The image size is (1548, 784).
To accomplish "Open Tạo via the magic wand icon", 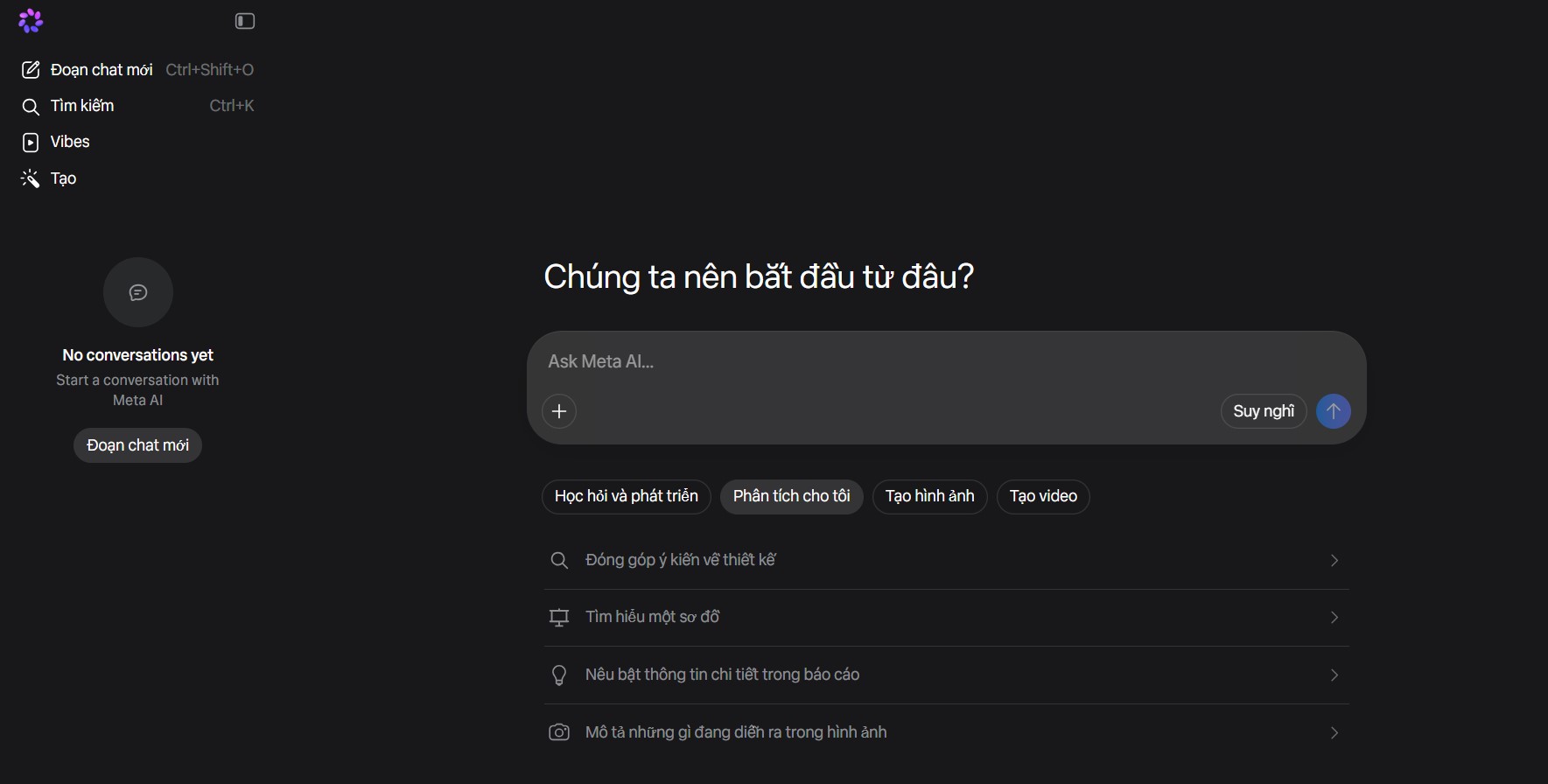I will pos(31,178).
